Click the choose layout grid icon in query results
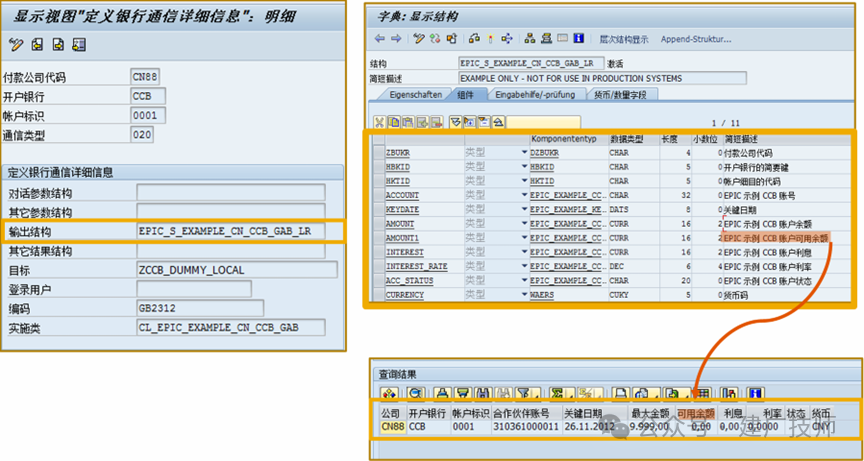The height and width of the screenshot is (461, 864). tap(701, 393)
